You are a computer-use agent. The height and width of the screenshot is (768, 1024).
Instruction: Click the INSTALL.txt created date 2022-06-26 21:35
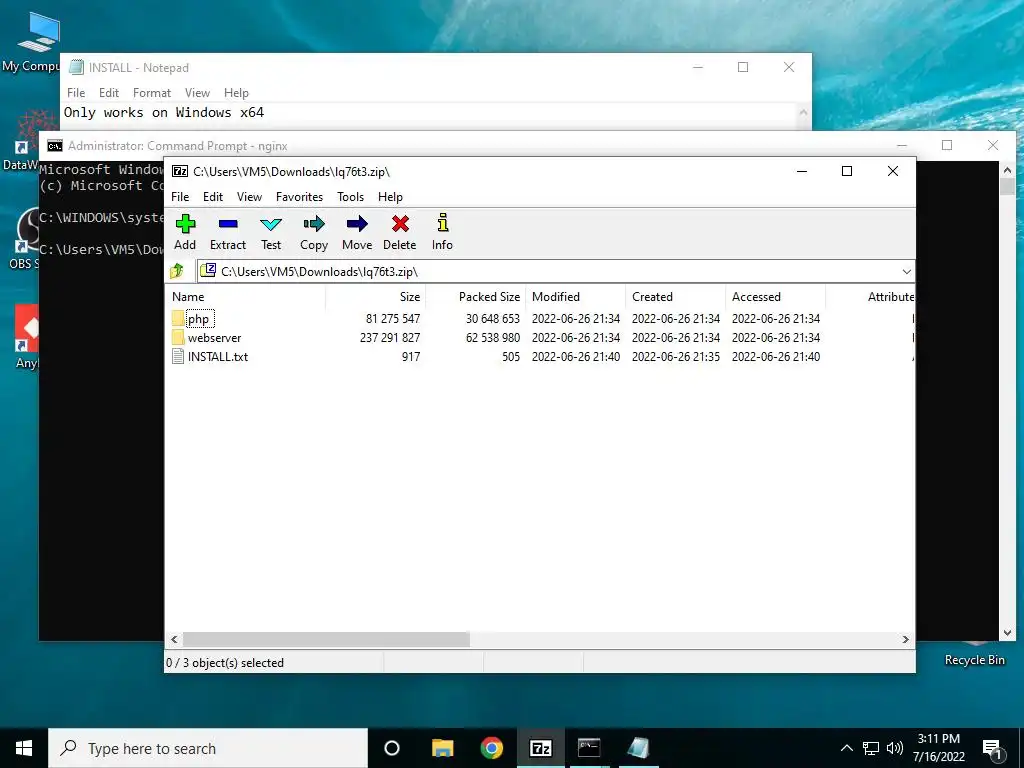point(675,357)
